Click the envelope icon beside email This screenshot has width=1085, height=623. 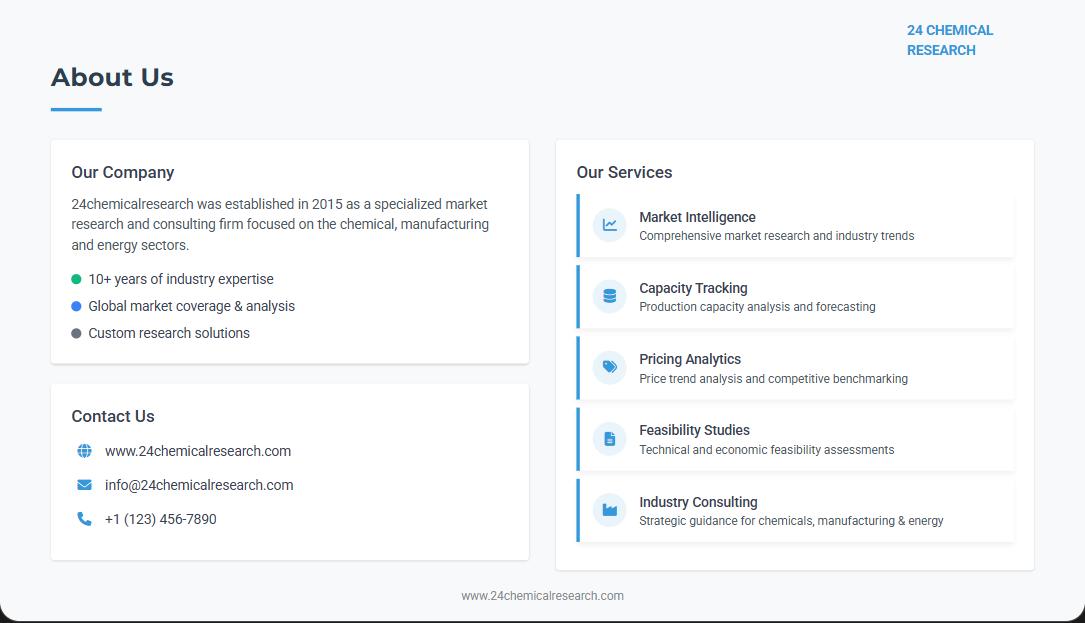click(84, 485)
